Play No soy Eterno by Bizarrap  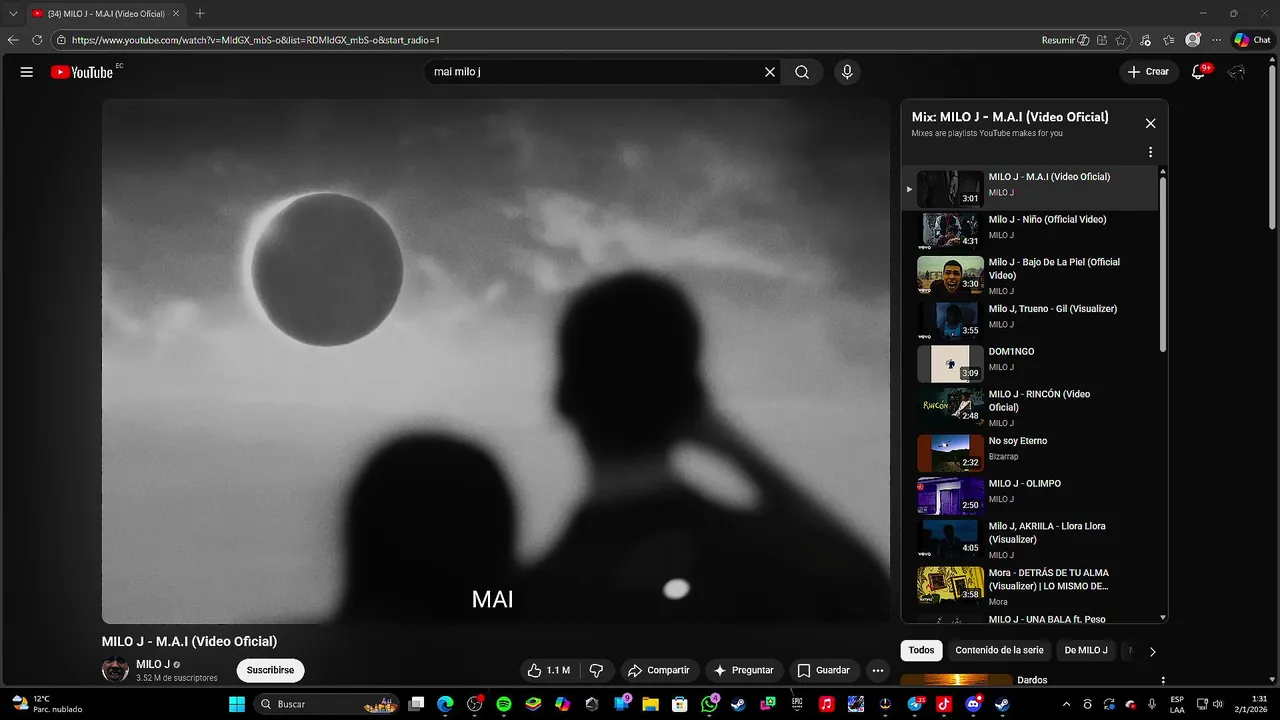click(1030, 451)
